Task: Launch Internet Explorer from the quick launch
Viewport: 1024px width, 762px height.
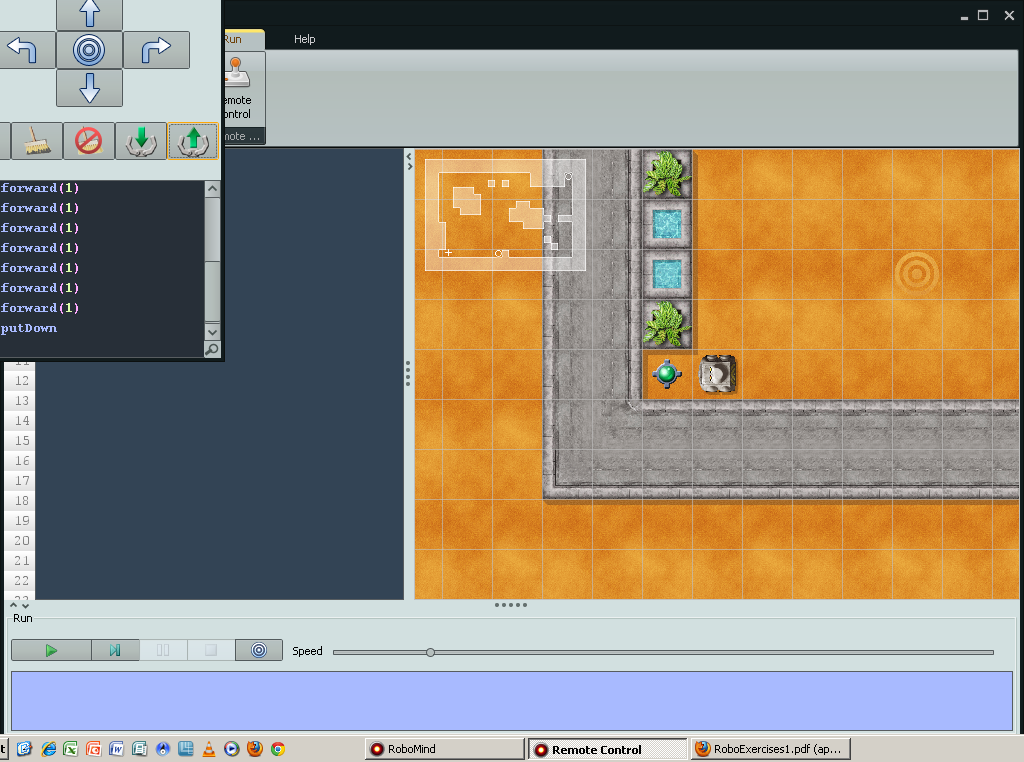Action: tap(48, 749)
